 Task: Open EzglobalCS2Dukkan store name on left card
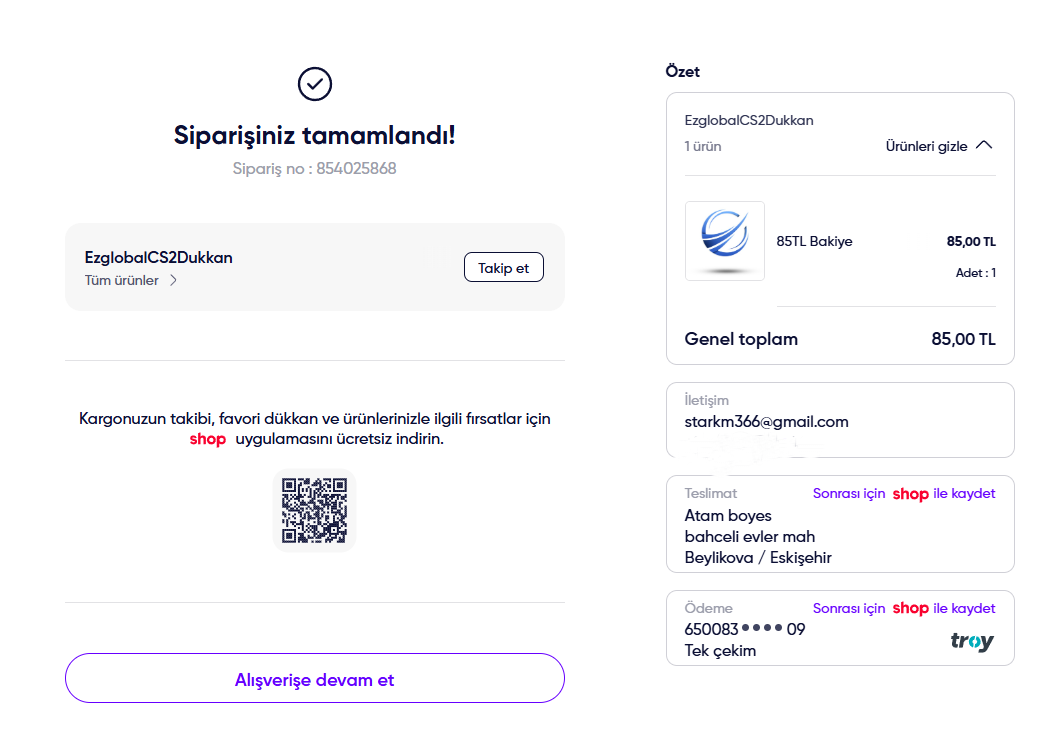[x=159, y=257]
